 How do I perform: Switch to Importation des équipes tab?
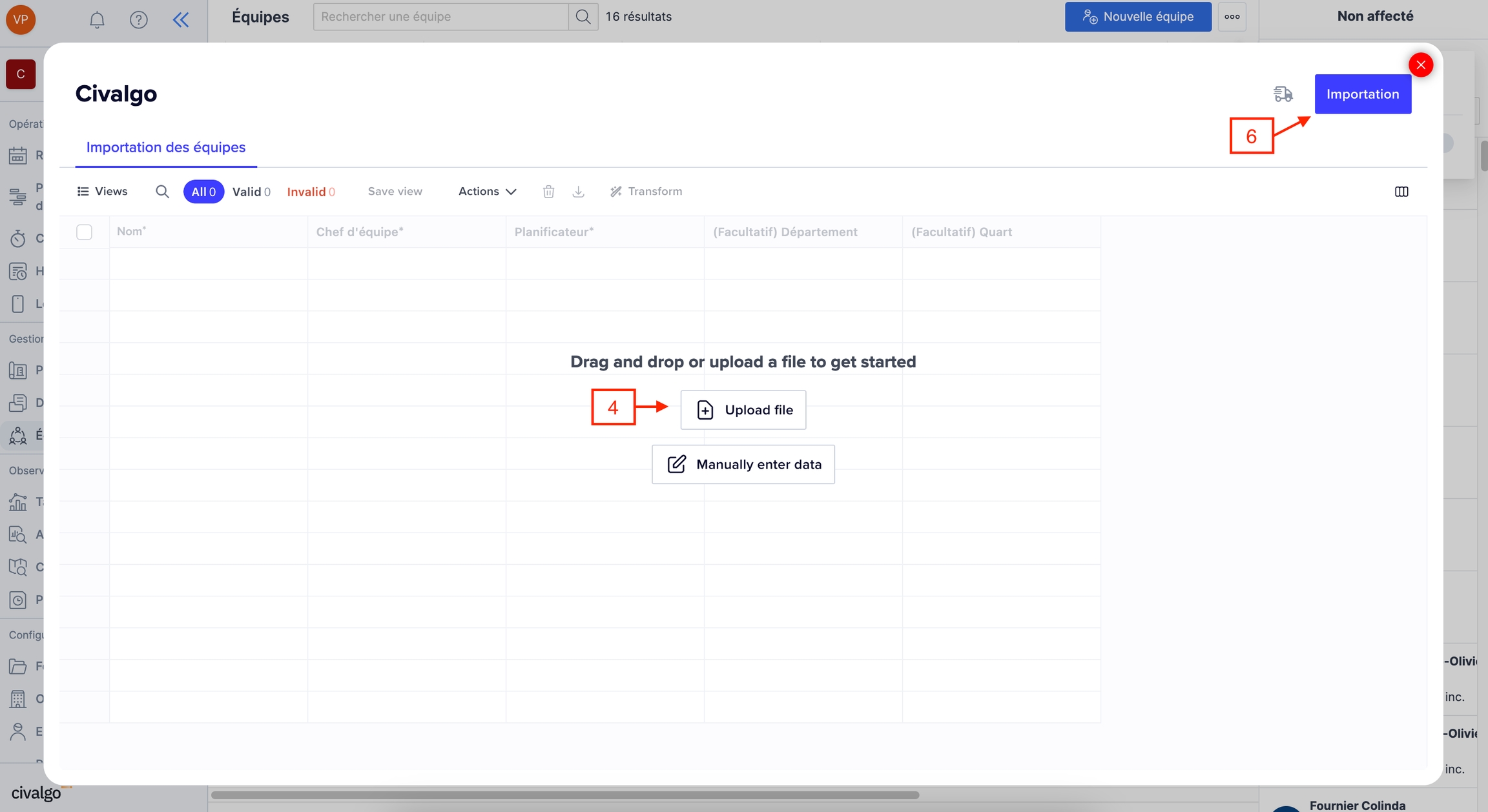pyautogui.click(x=165, y=147)
